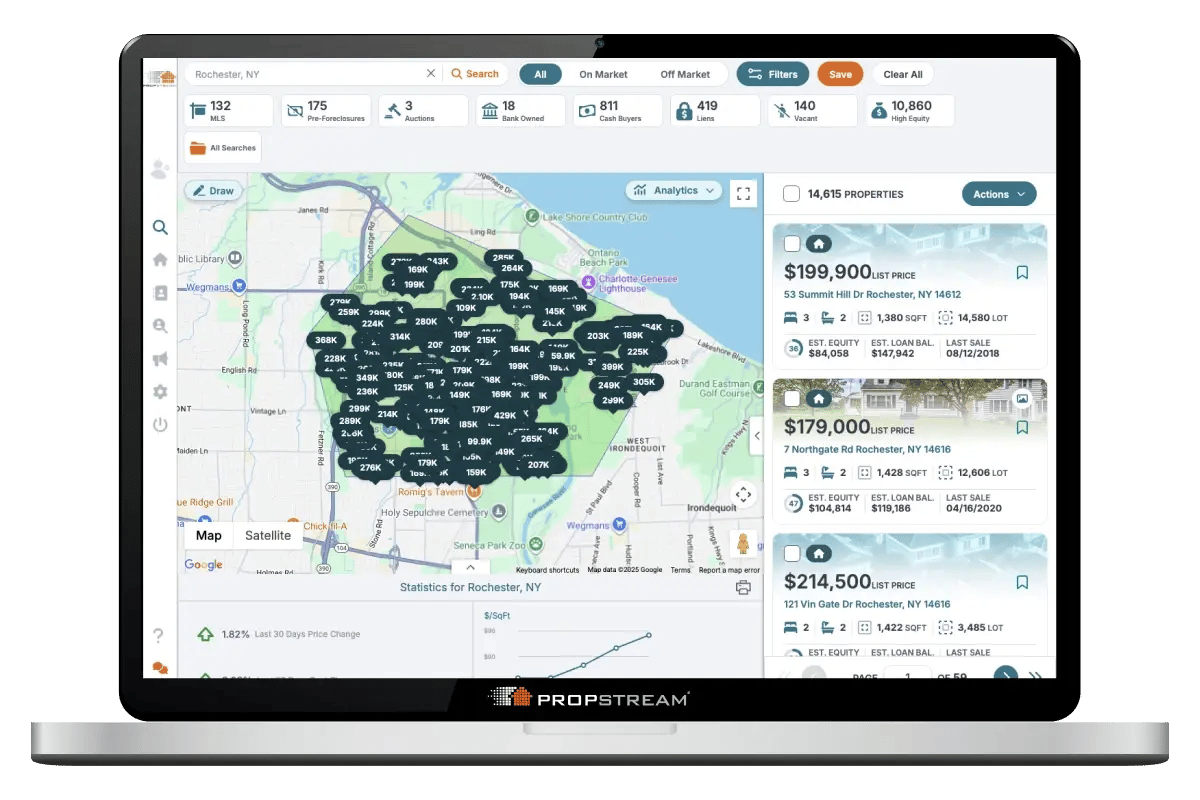Check the box on the $214,500 Vin Gate listing
Image resolution: width=1200 pixels, height=800 pixels.
[793, 553]
